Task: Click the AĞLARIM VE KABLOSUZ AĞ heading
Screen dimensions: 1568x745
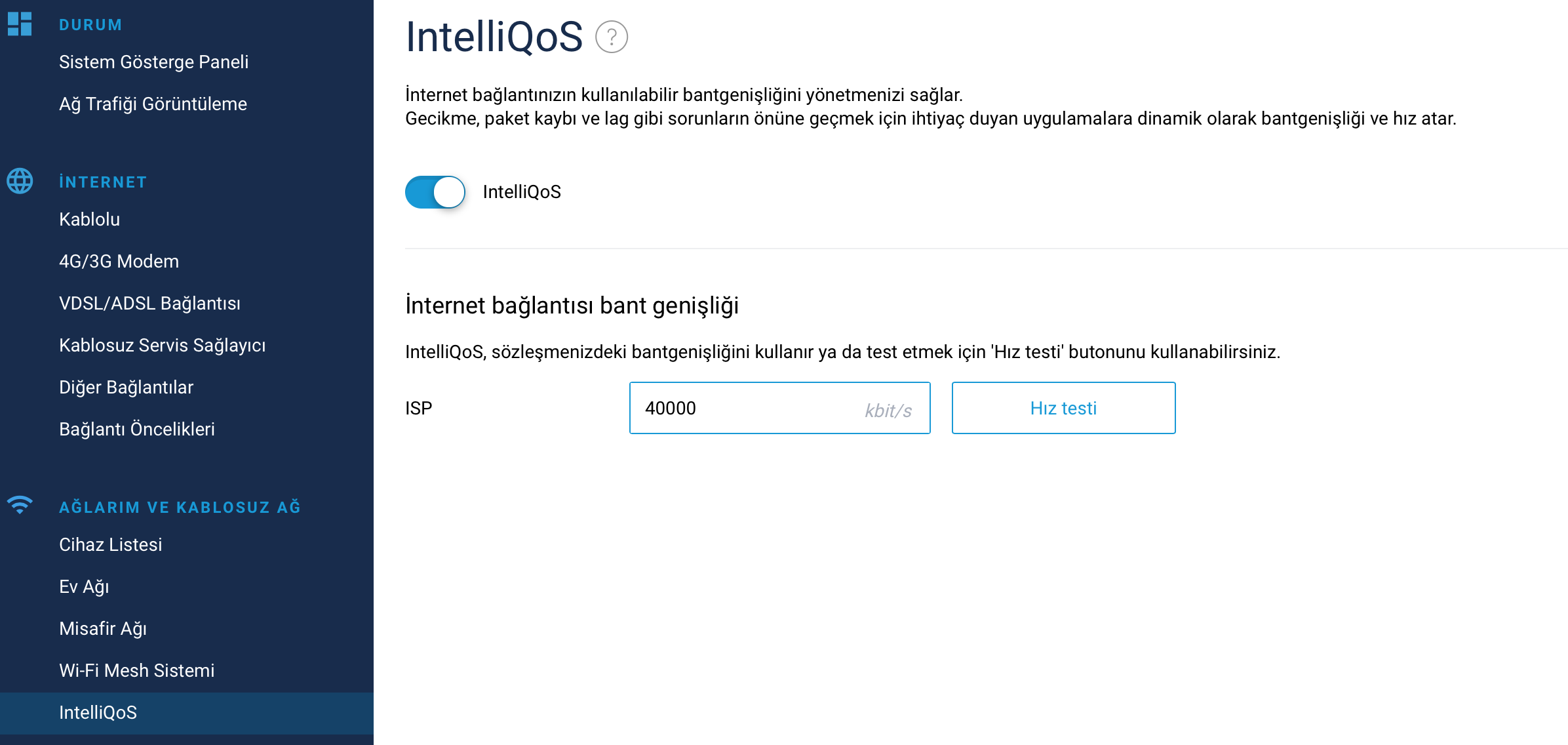Action: pos(180,507)
